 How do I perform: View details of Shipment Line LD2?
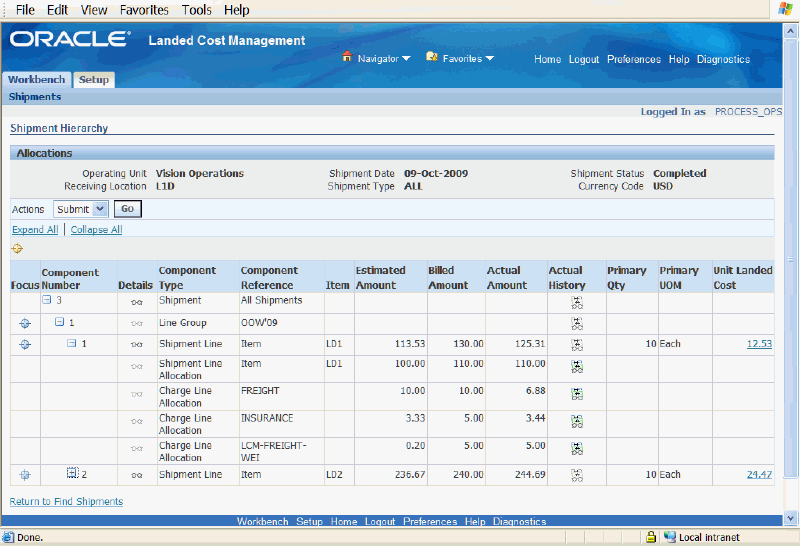point(136,475)
